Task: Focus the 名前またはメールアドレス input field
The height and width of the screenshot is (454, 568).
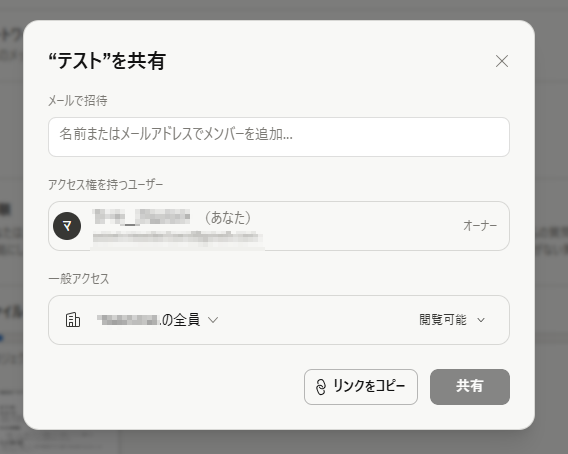Action: coord(279,137)
